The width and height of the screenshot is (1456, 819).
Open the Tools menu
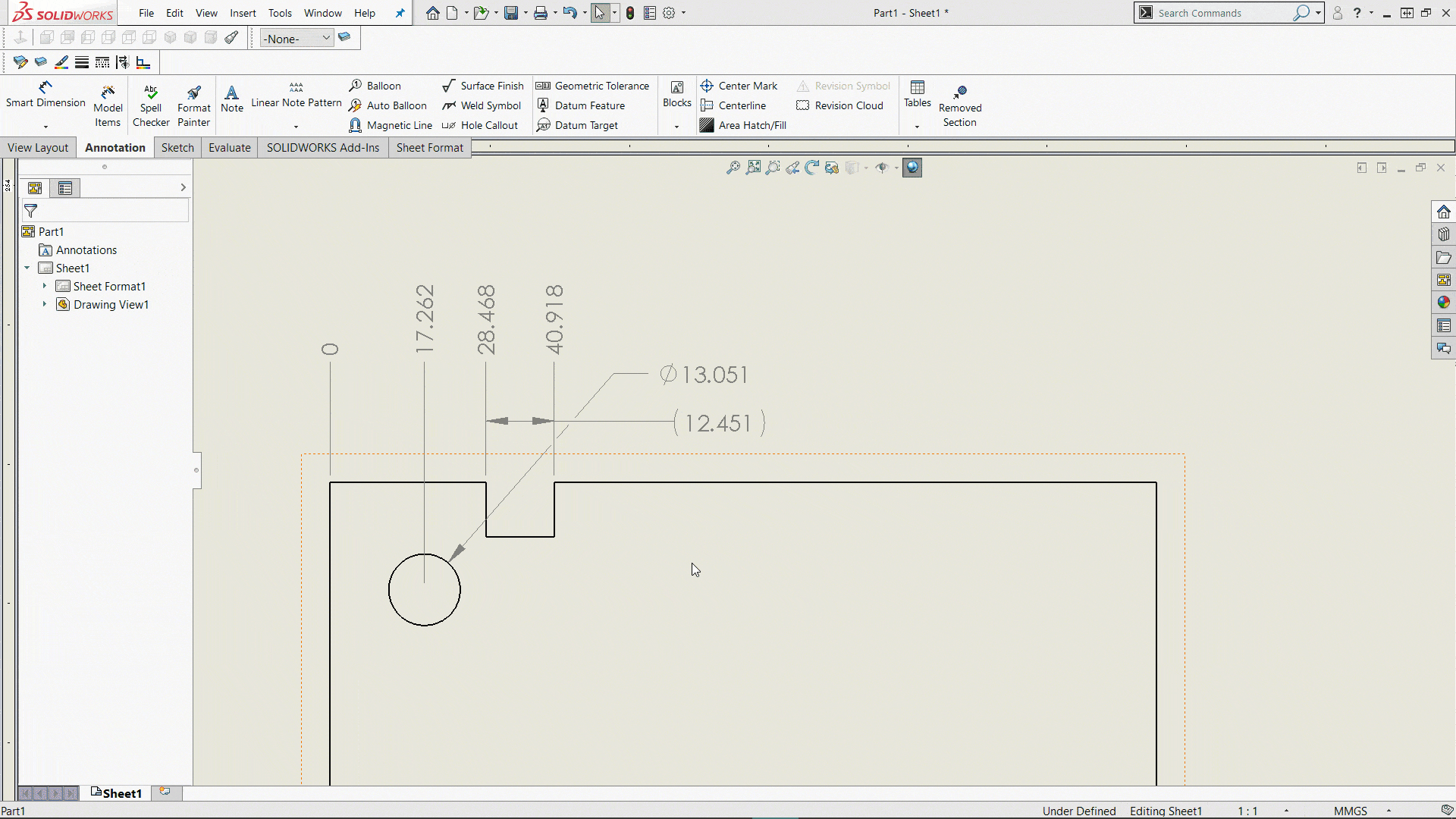280,13
